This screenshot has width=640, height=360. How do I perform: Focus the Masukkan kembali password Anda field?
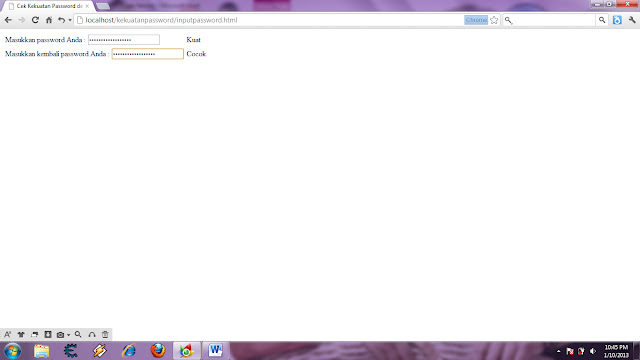(148, 54)
